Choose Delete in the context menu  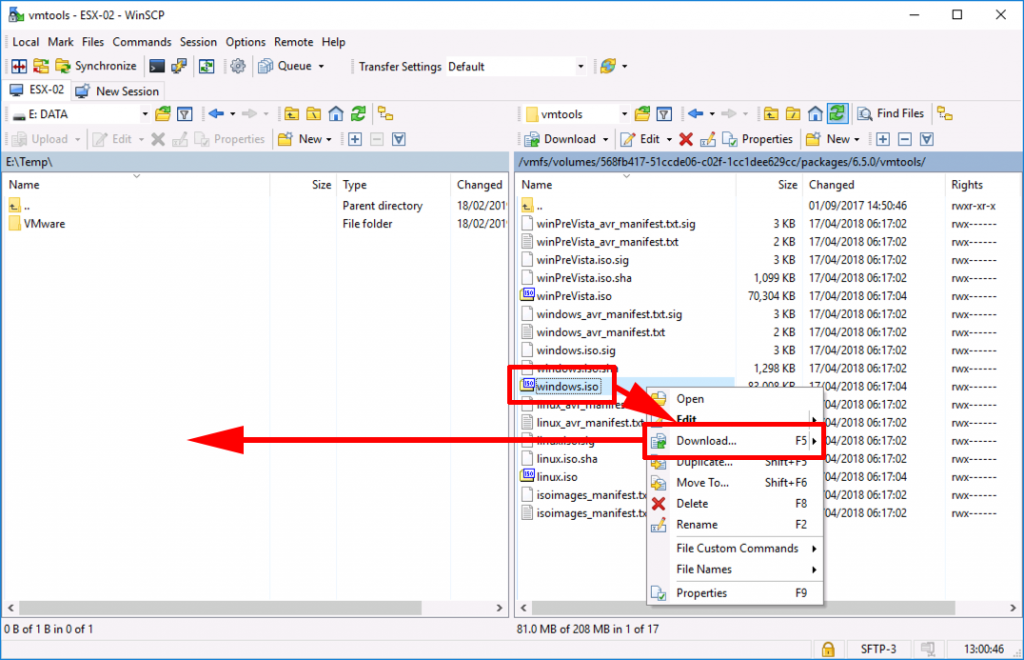pos(734,503)
